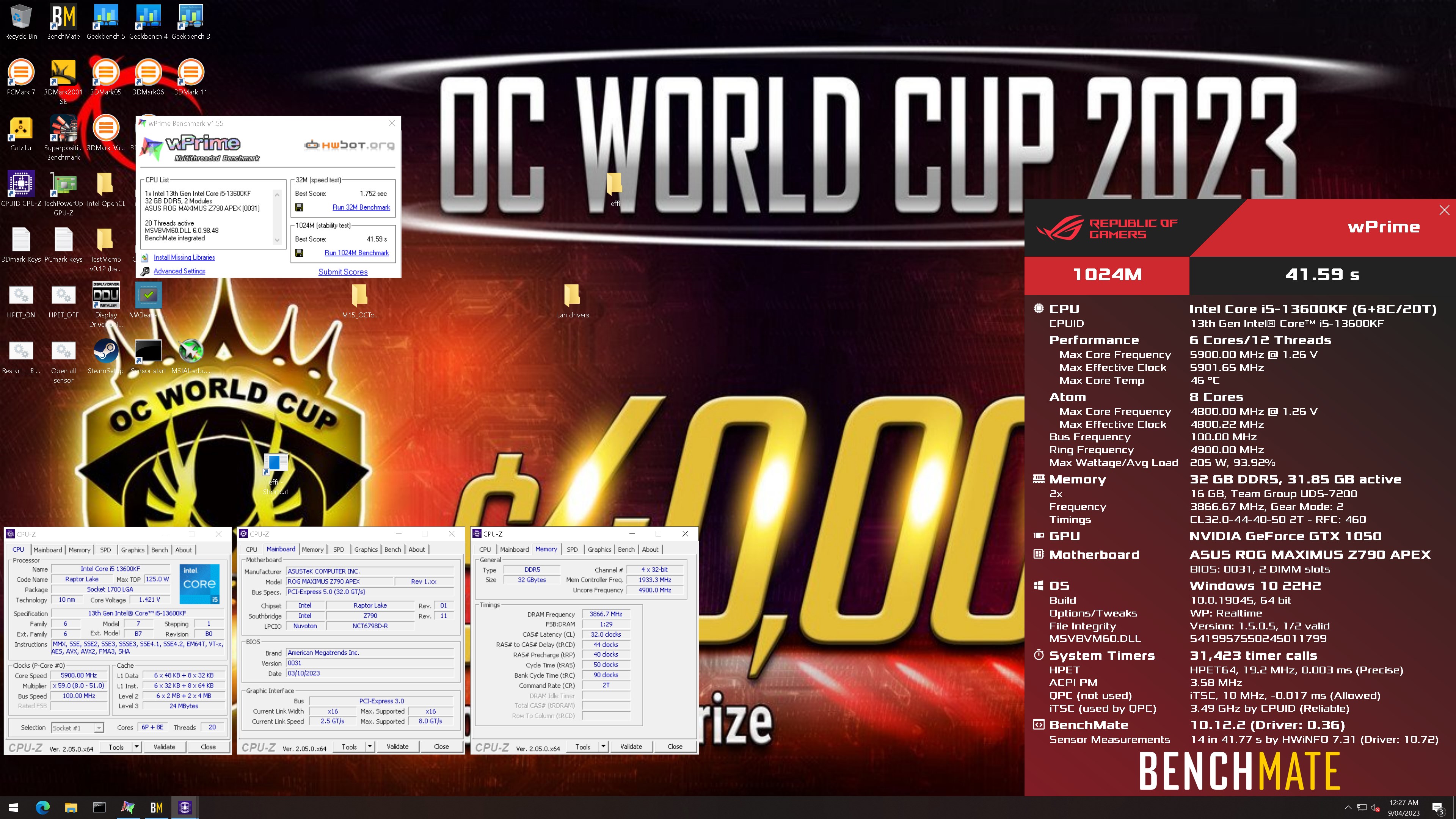Viewport: 1456px width, 819px height.
Task: Close the BenchMate wPrime result panel
Action: [x=1444, y=210]
